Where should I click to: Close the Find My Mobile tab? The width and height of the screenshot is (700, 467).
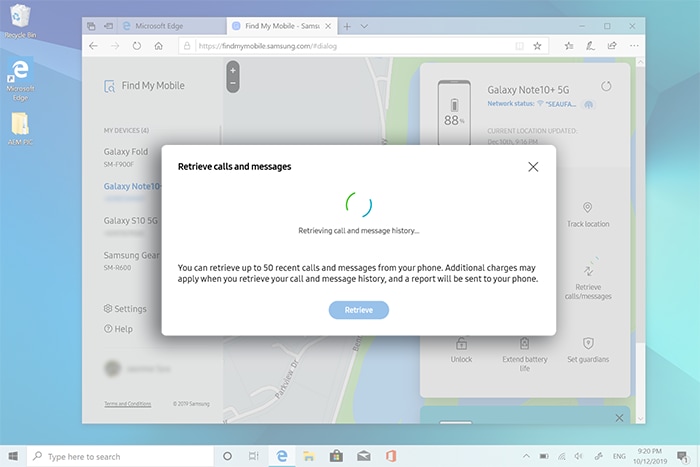pos(328,26)
